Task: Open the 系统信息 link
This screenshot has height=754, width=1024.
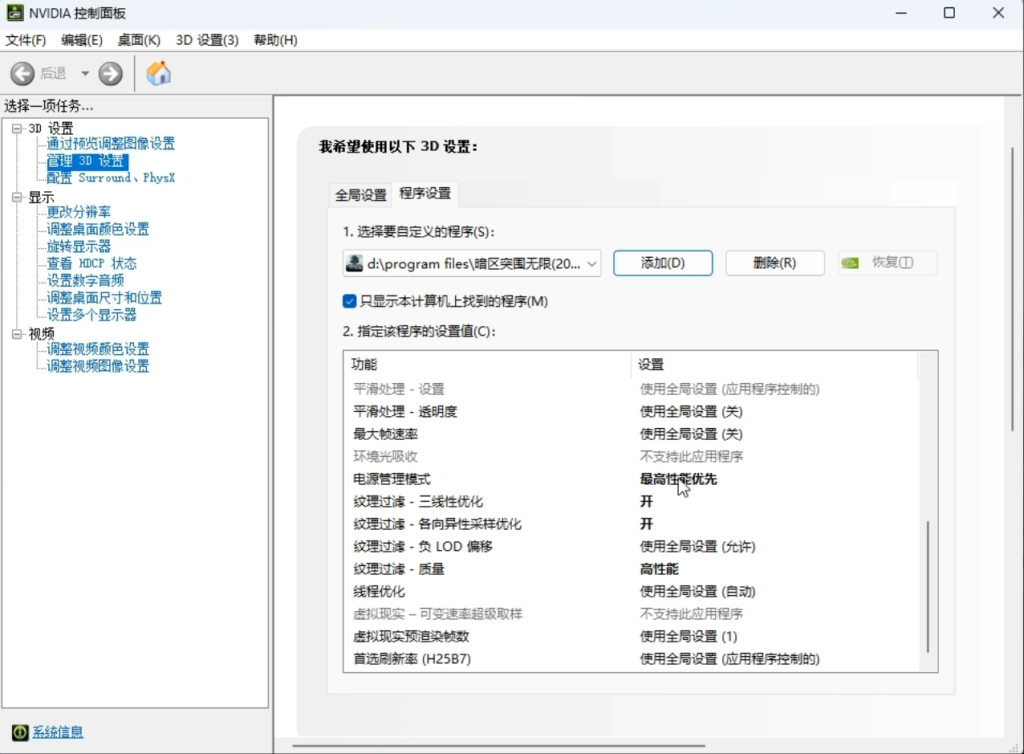Action: (x=58, y=732)
